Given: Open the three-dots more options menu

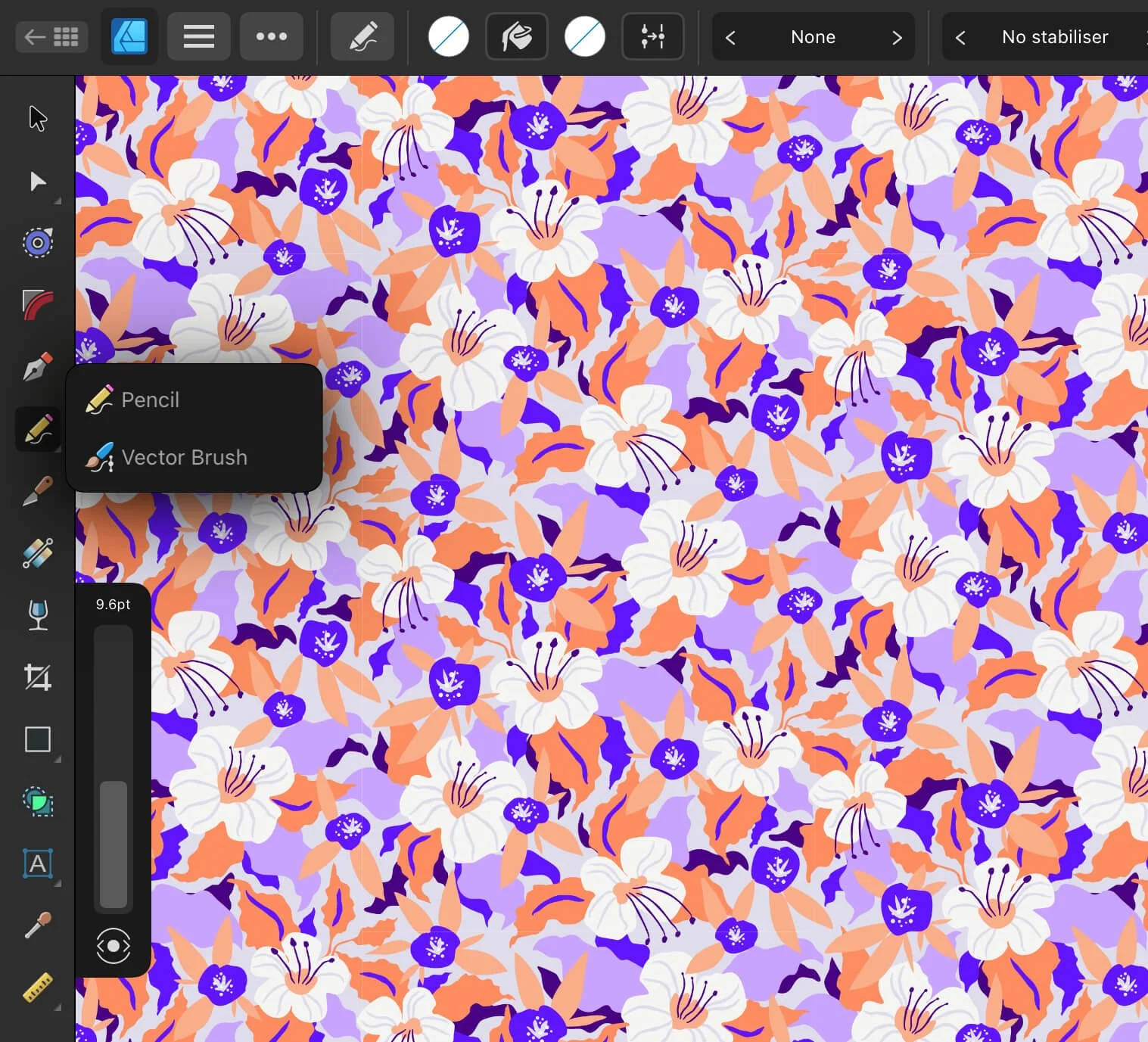Looking at the screenshot, I should [x=272, y=36].
